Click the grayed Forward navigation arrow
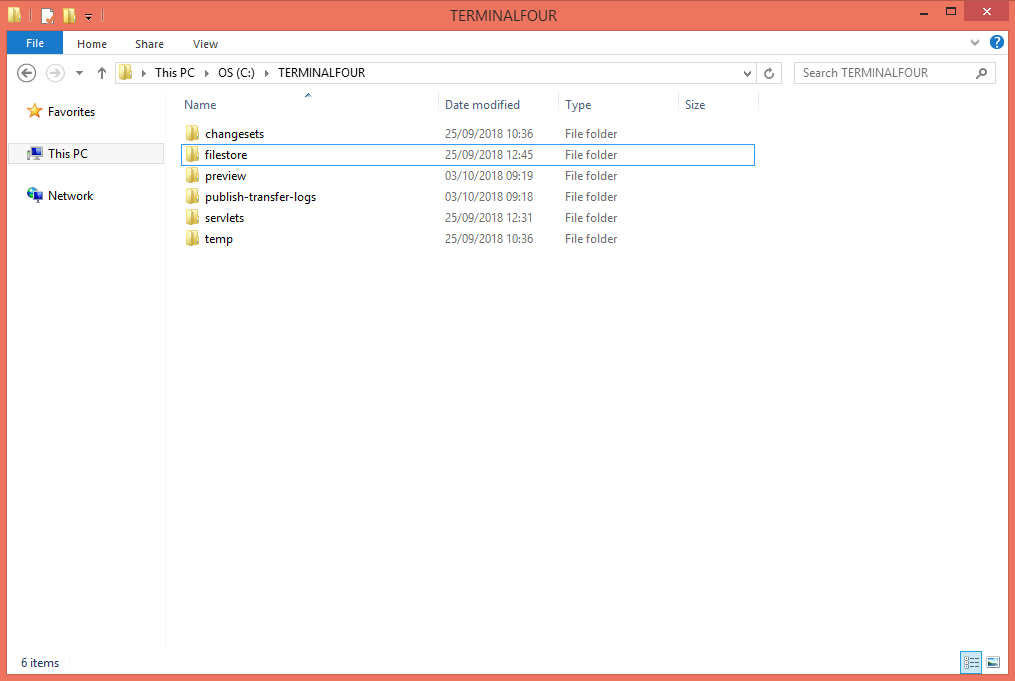This screenshot has height=681, width=1015. (54, 72)
